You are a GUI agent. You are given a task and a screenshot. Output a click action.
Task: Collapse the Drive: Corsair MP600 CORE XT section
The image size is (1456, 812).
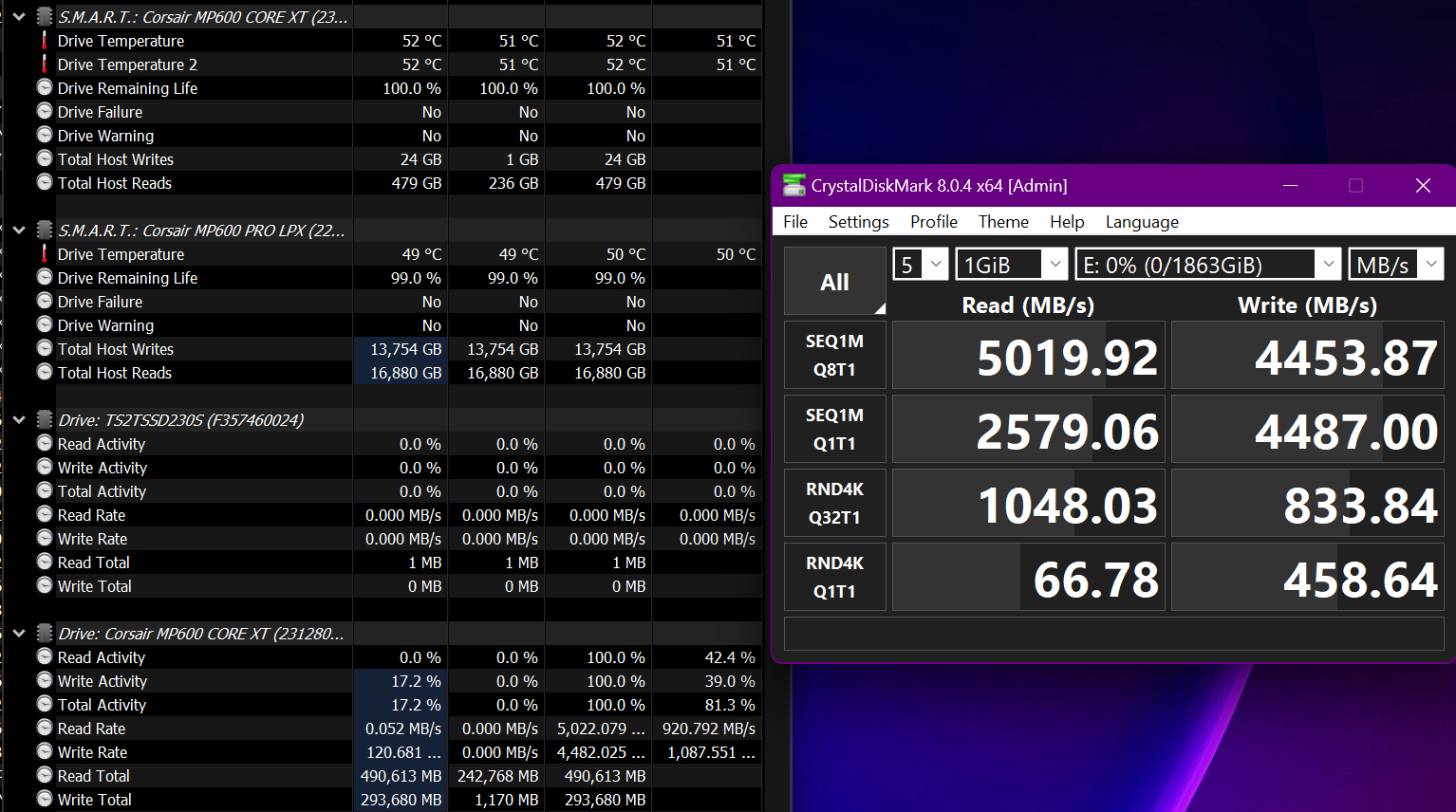18,633
